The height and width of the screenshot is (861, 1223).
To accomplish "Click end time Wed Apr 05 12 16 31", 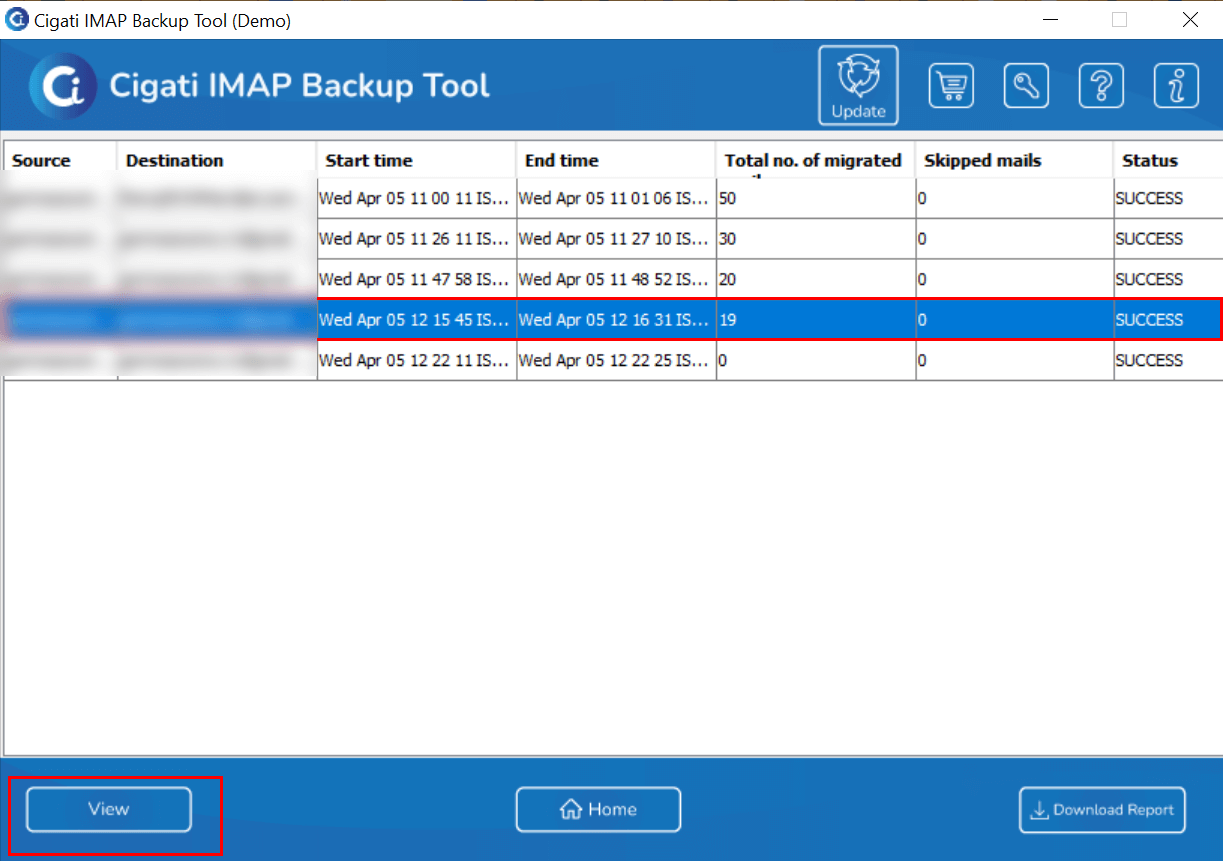I will coord(616,320).
